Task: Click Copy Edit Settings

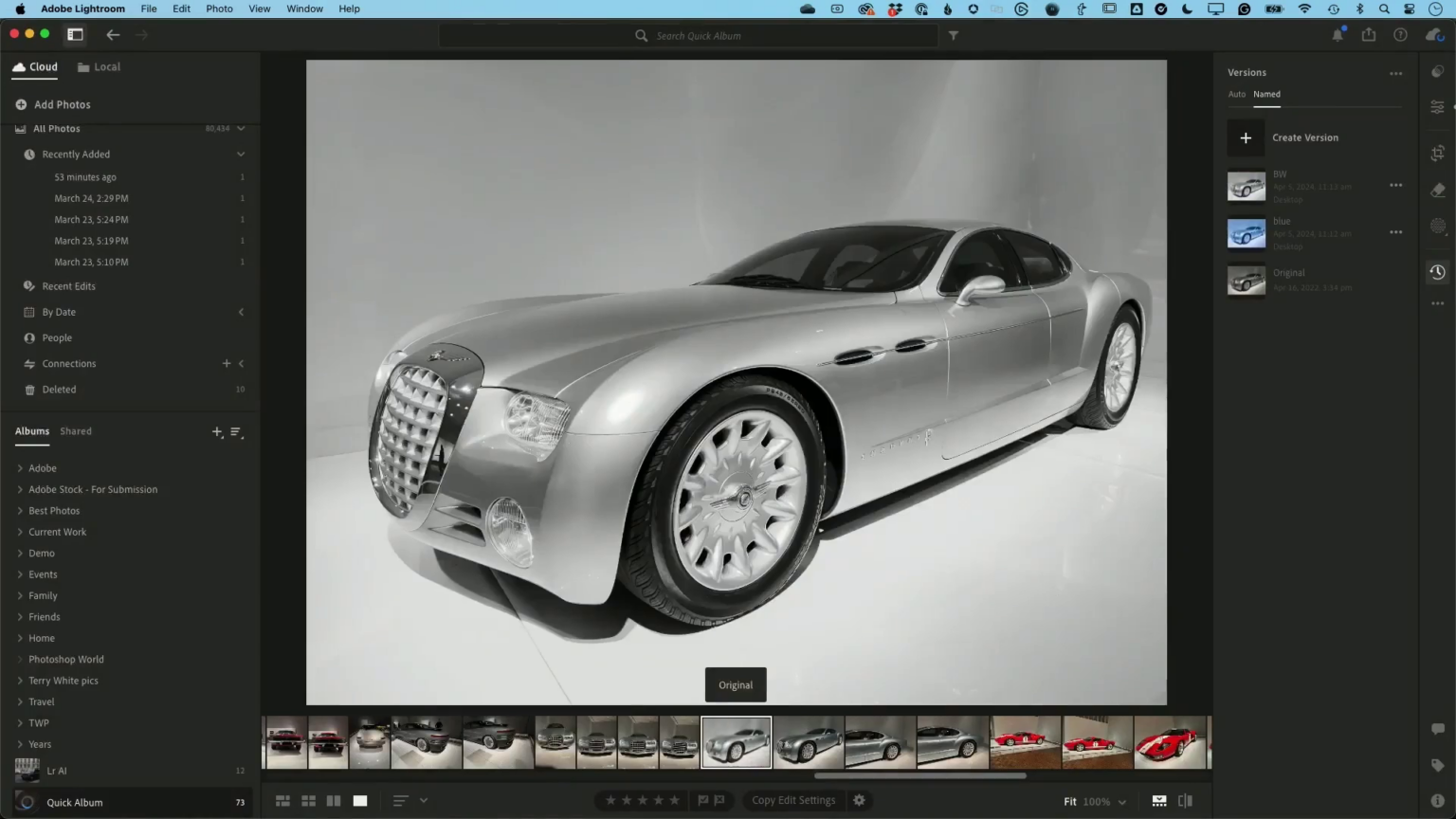Action: [x=793, y=800]
